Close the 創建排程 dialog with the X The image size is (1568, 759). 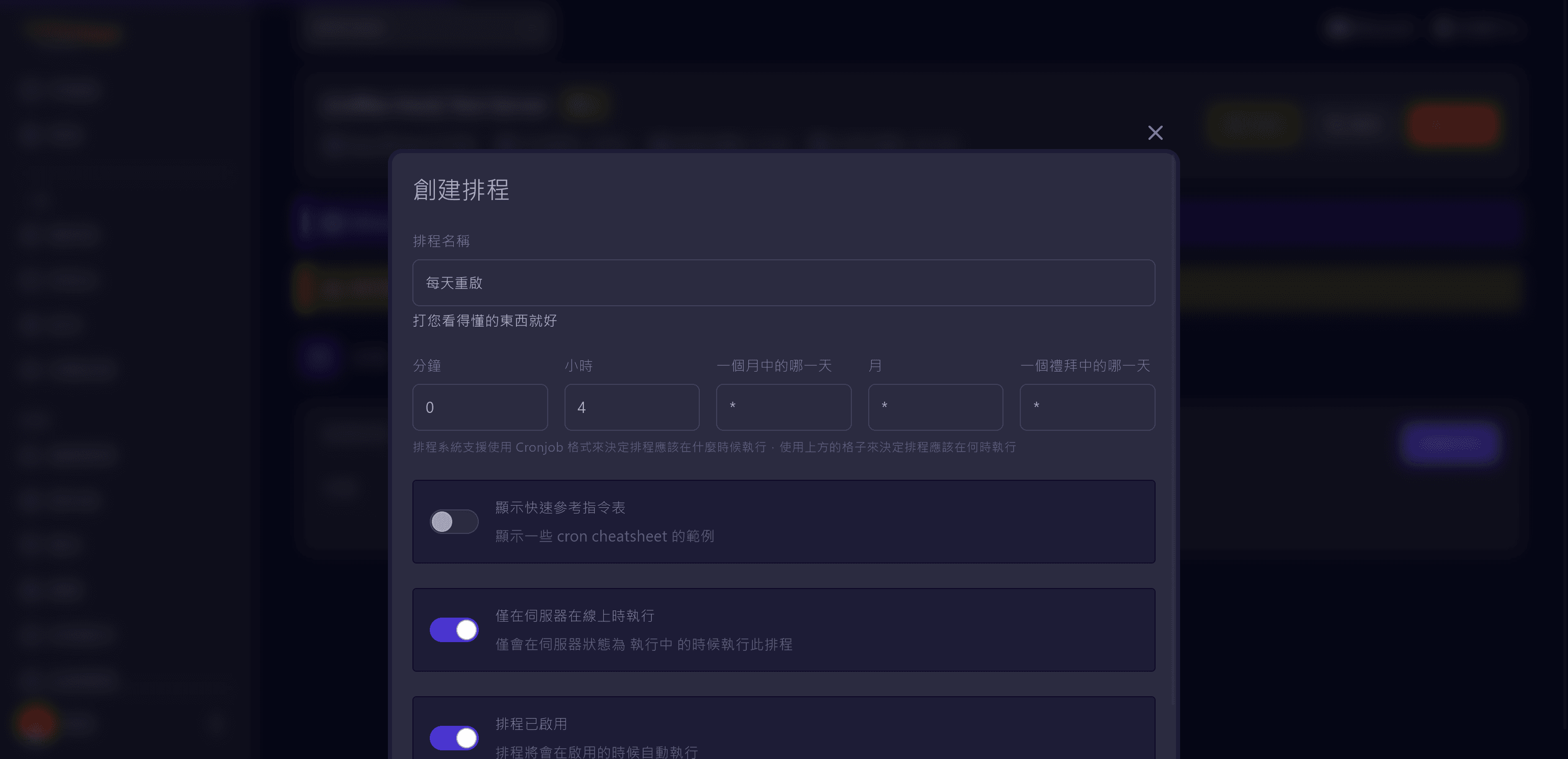coord(1155,133)
